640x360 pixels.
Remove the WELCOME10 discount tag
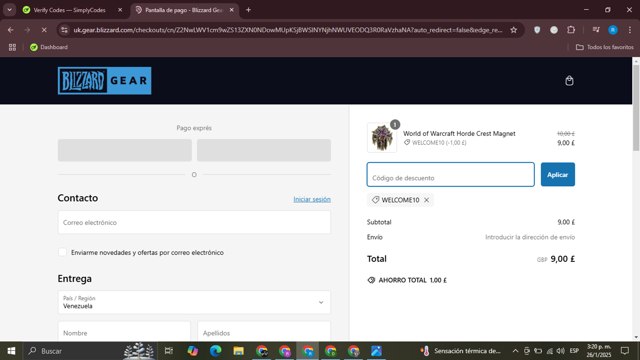(x=427, y=200)
